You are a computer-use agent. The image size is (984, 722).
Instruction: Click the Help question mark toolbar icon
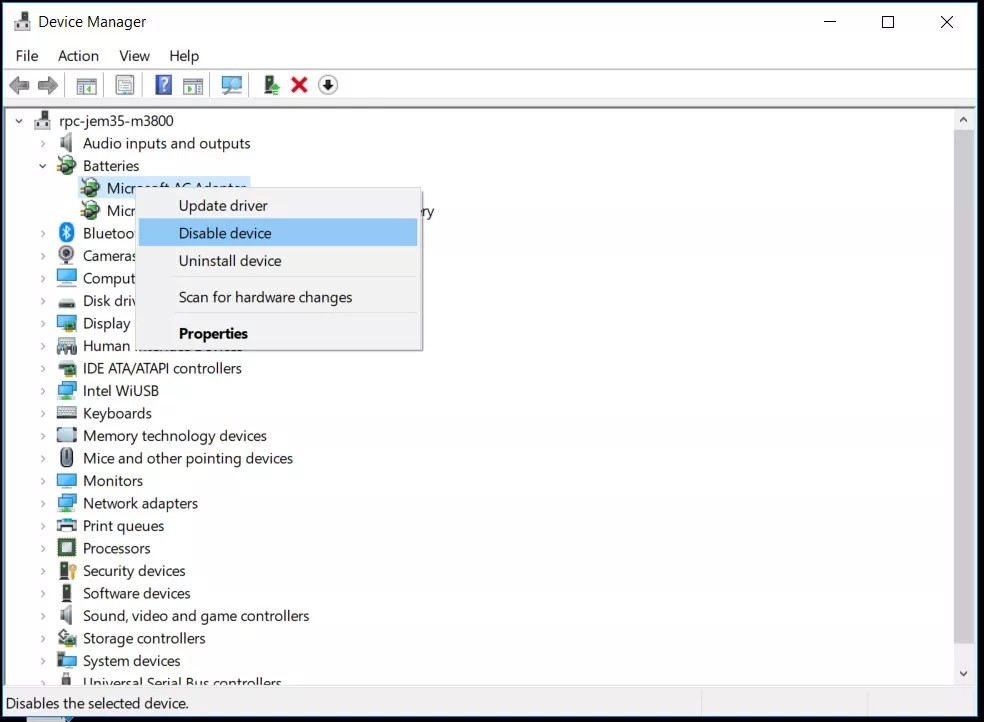pyautogui.click(x=164, y=85)
